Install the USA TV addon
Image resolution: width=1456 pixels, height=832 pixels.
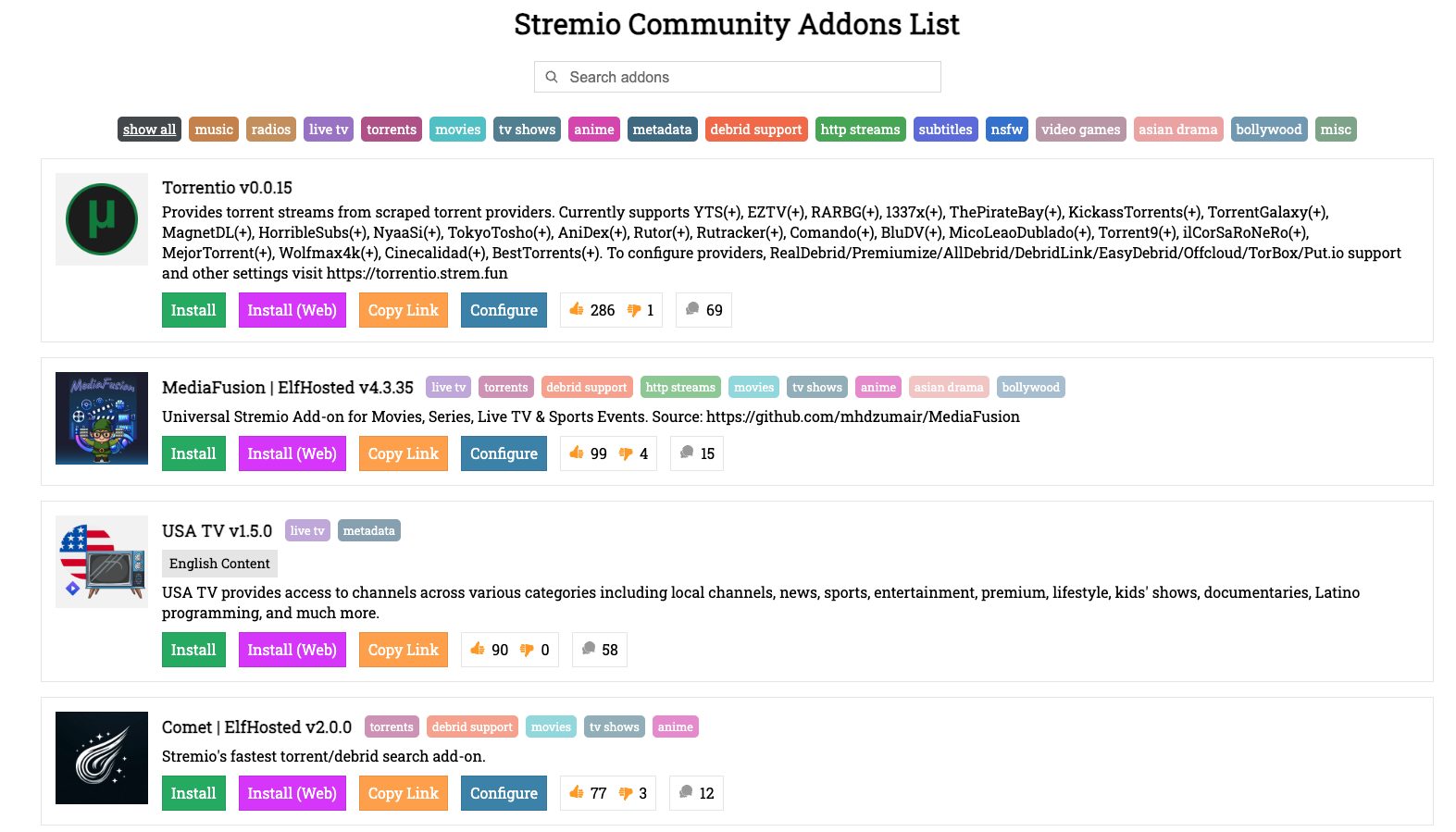193,650
